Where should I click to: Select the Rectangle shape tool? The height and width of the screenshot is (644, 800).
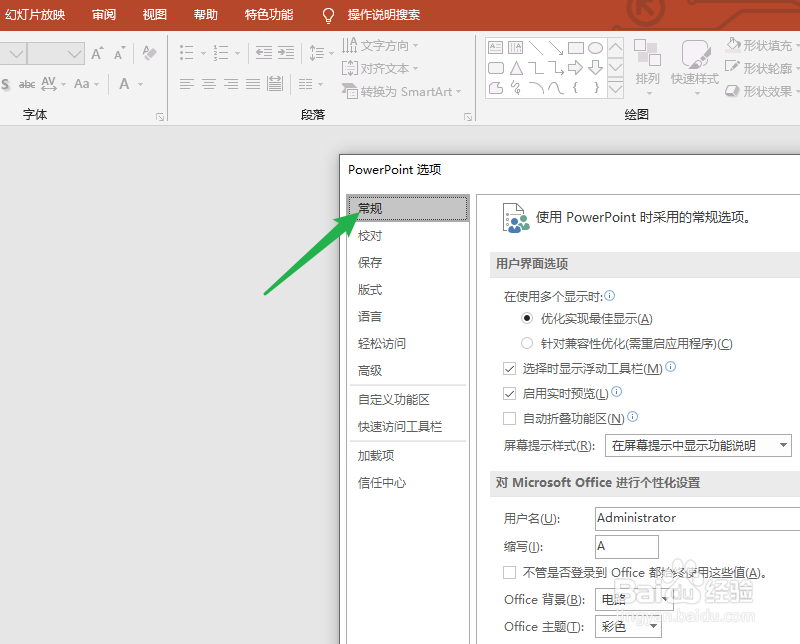[576, 46]
